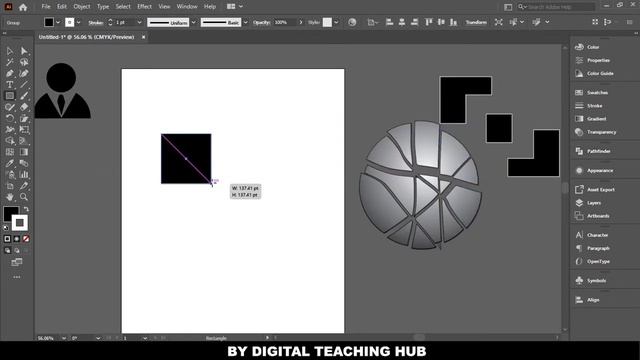
Task: Select the Eraser tool
Action: coord(24,107)
